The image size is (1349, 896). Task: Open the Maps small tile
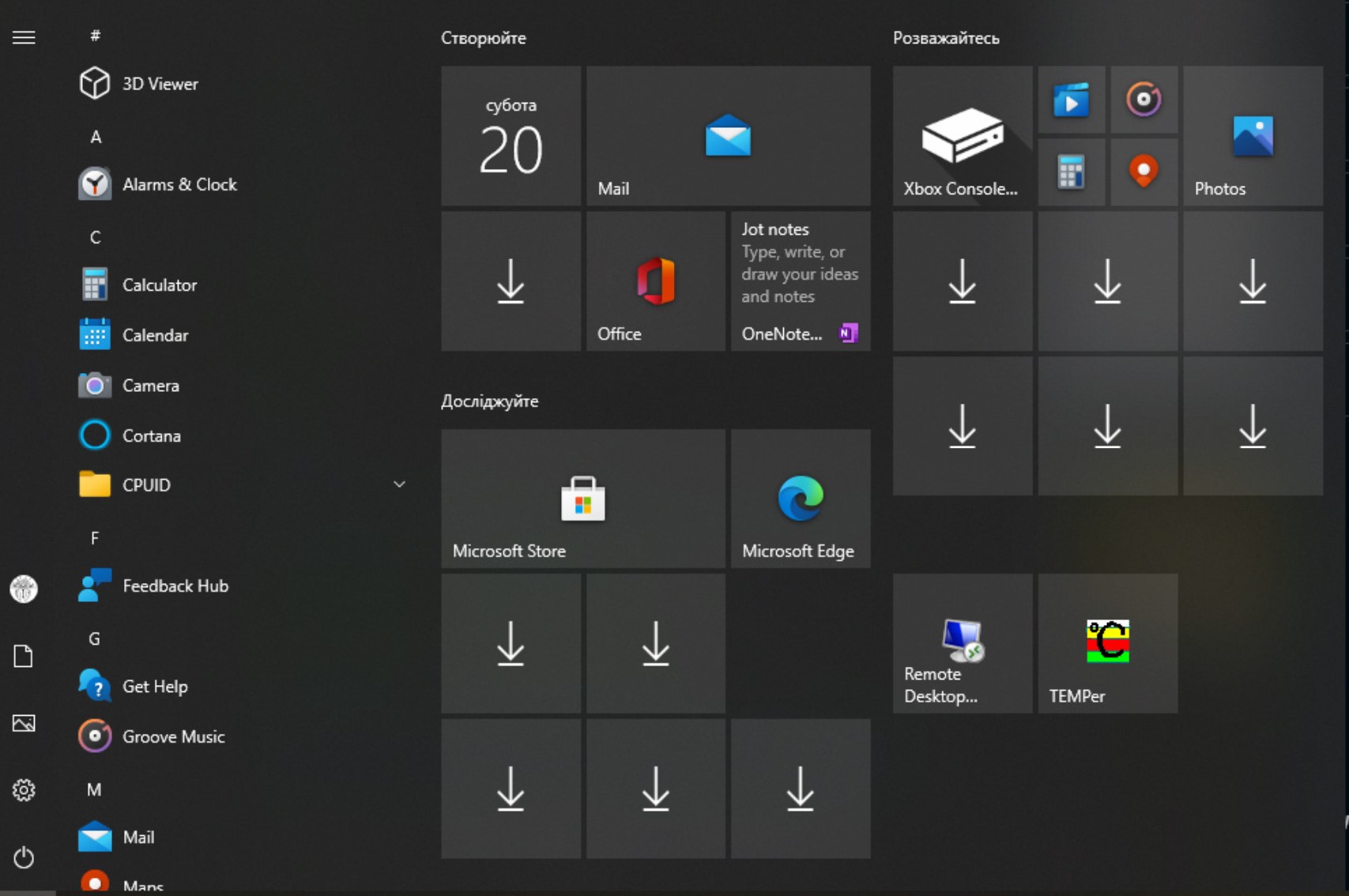(x=1144, y=172)
